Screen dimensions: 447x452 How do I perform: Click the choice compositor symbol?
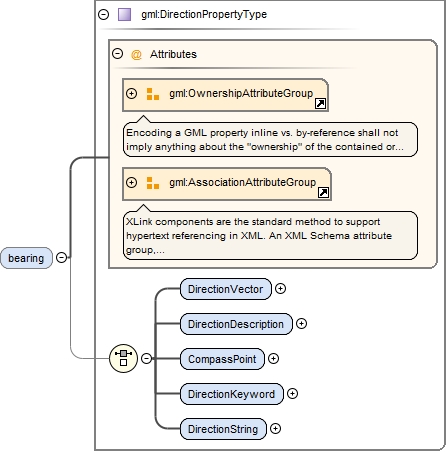(x=123, y=358)
